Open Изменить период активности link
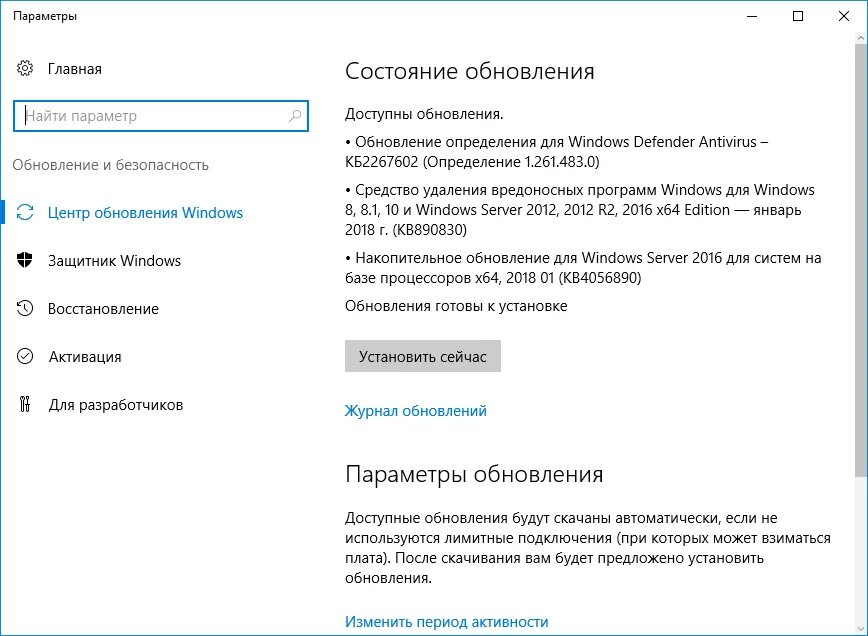The height and width of the screenshot is (636, 868). tap(447, 622)
